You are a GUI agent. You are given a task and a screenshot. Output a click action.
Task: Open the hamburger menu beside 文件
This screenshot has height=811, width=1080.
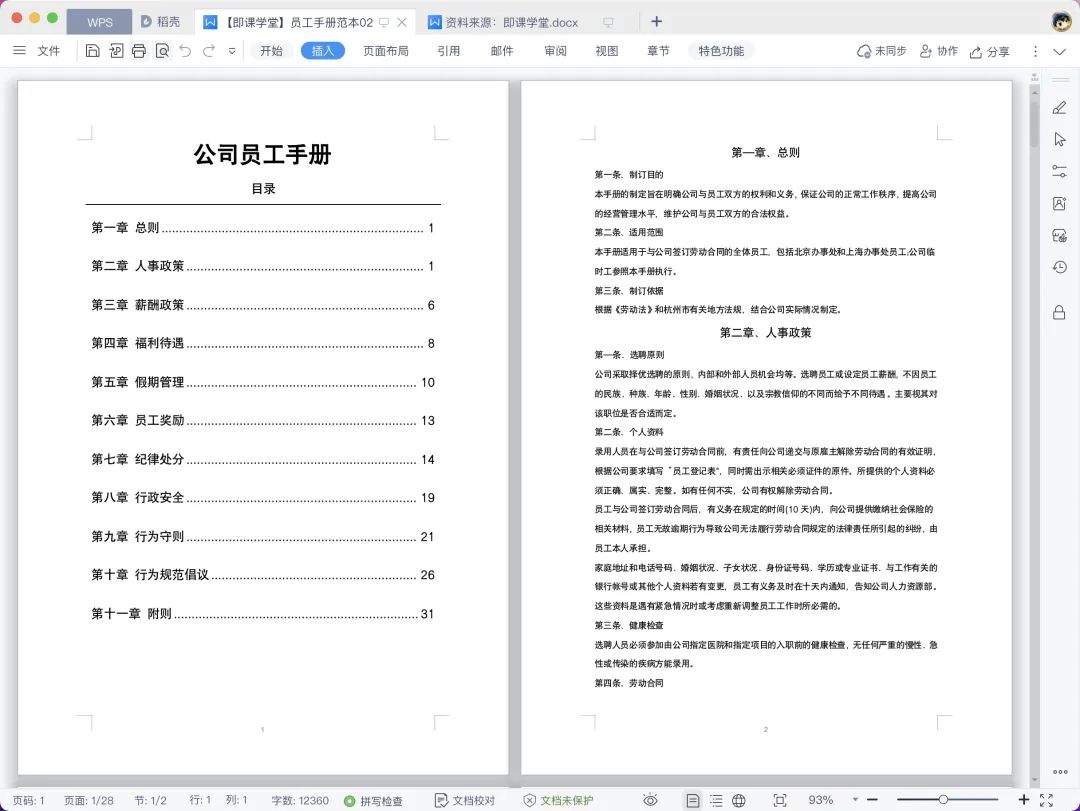coord(19,50)
